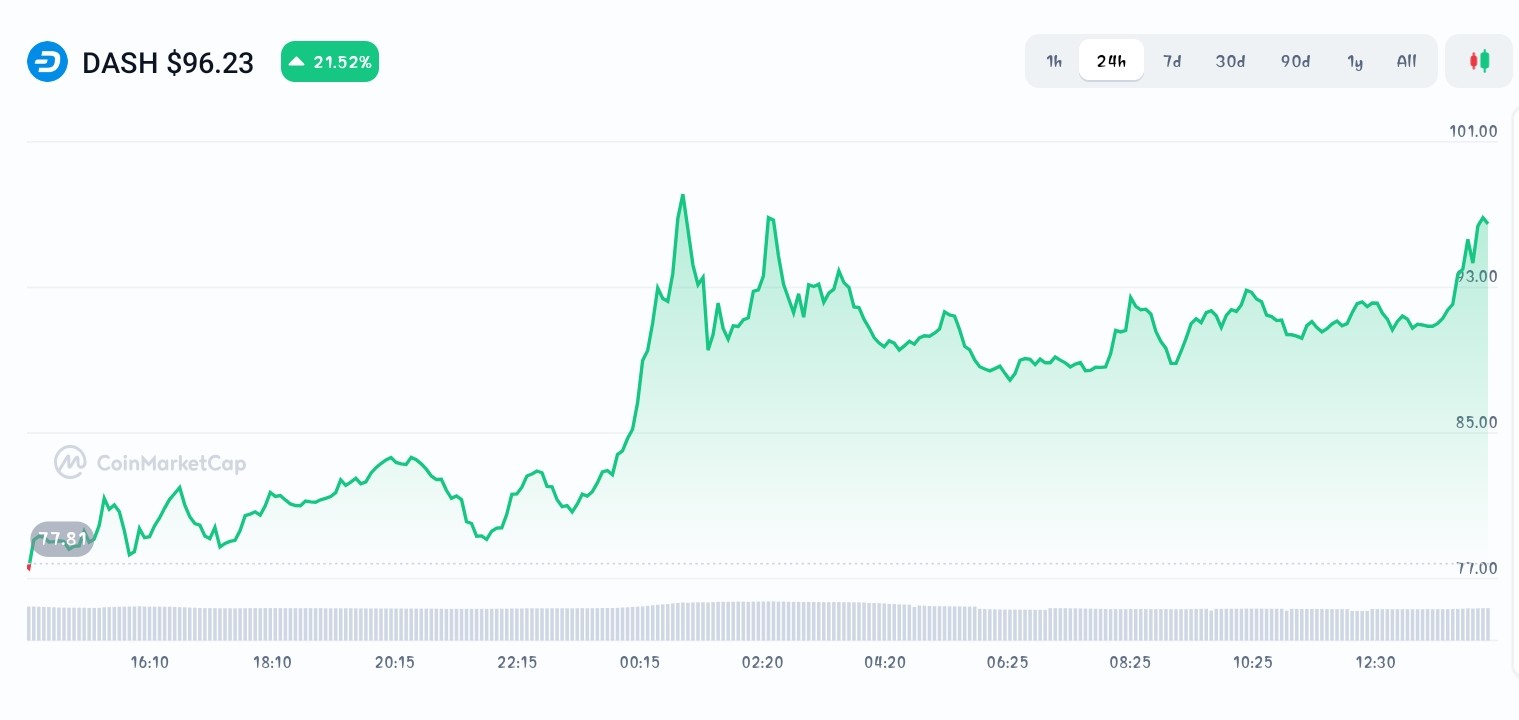The height and width of the screenshot is (720, 1519).
Task: Select the All time range
Action: tap(1406, 61)
